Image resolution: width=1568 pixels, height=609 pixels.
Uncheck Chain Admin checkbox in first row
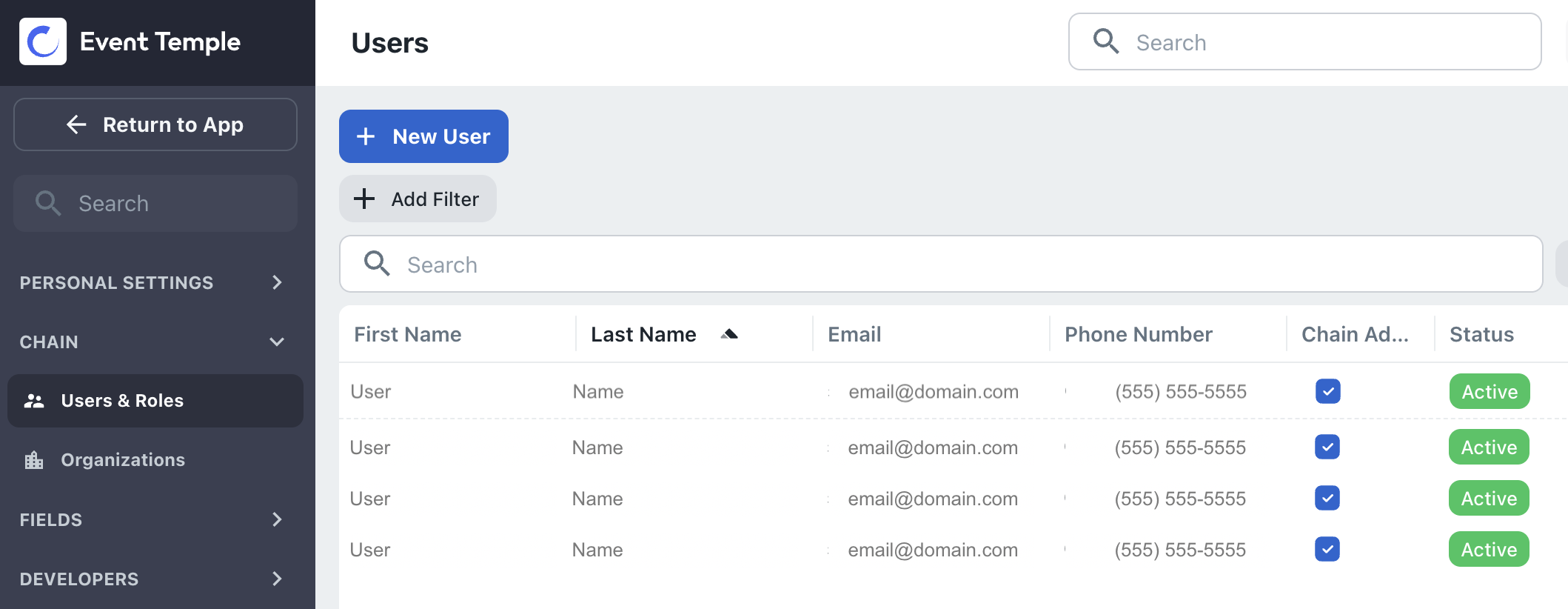pos(1328,391)
